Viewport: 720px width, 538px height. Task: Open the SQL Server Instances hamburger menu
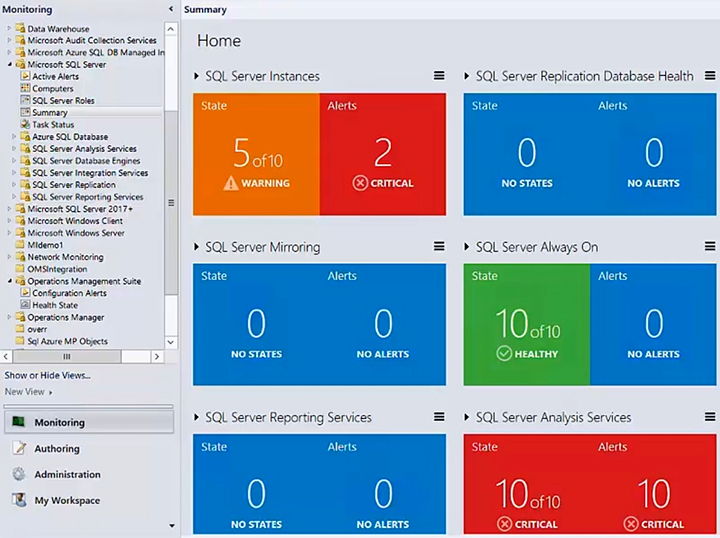(x=439, y=76)
